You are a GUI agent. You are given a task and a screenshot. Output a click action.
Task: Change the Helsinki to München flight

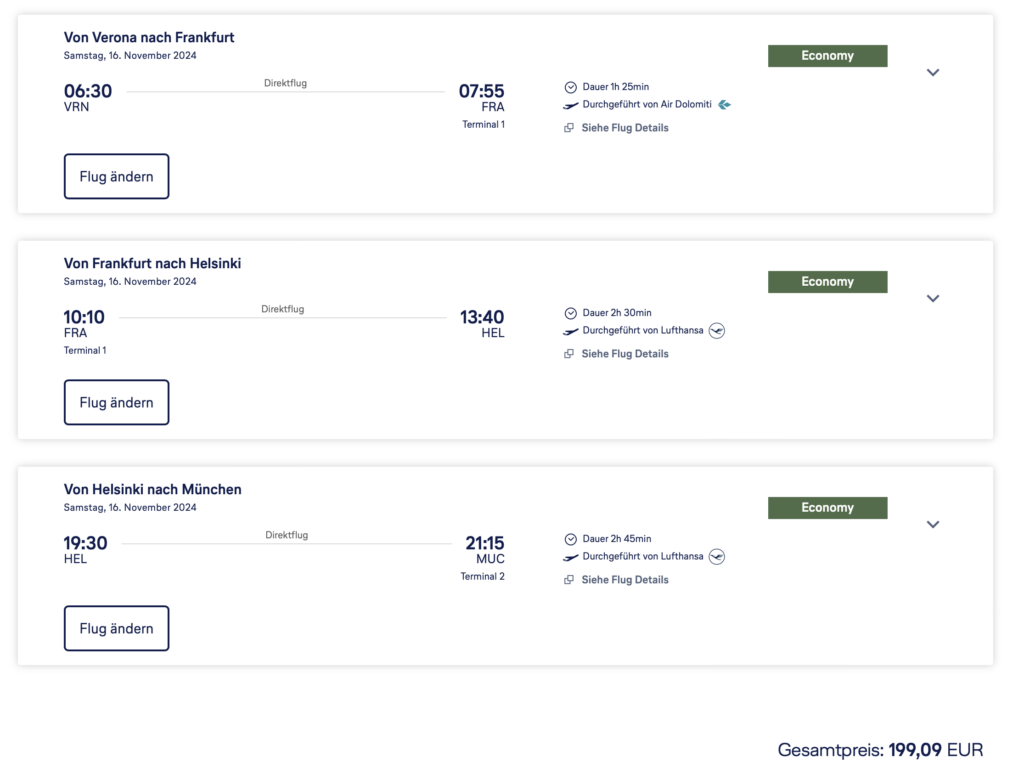click(116, 628)
